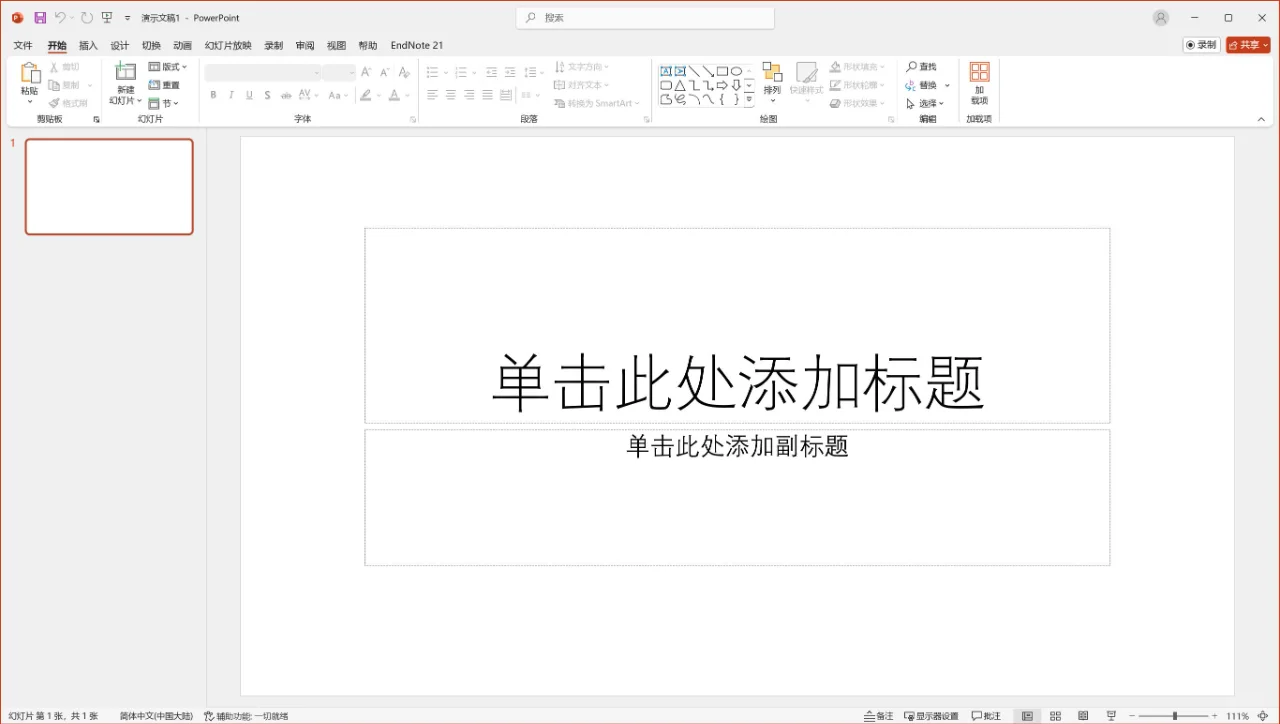Open the EndNote 21 ribbon tab

click(x=417, y=45)
